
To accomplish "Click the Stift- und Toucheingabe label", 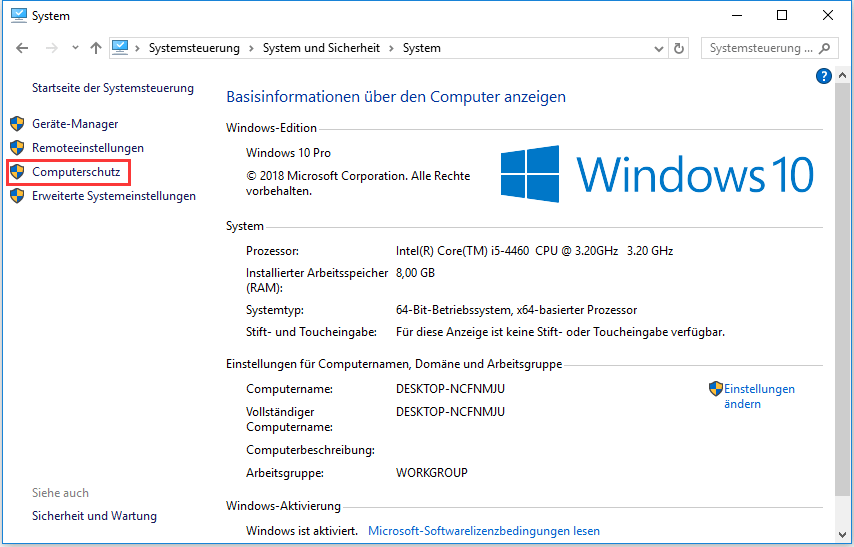I will point(311,332).
